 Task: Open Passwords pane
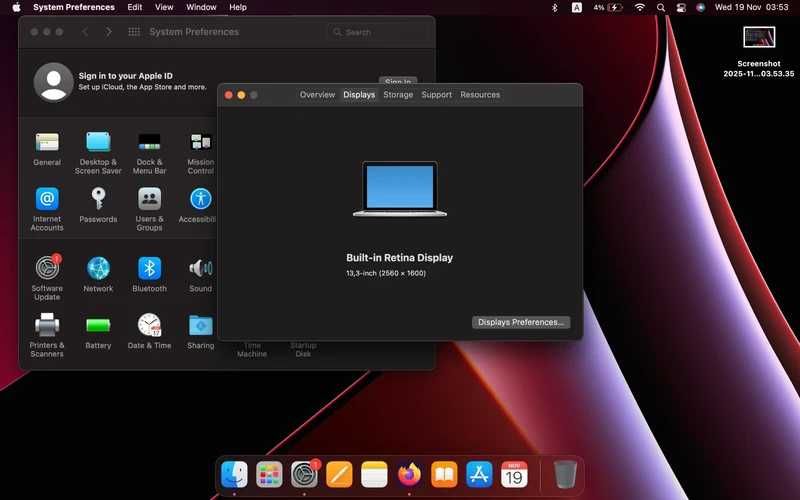click(x=98, y=205)
